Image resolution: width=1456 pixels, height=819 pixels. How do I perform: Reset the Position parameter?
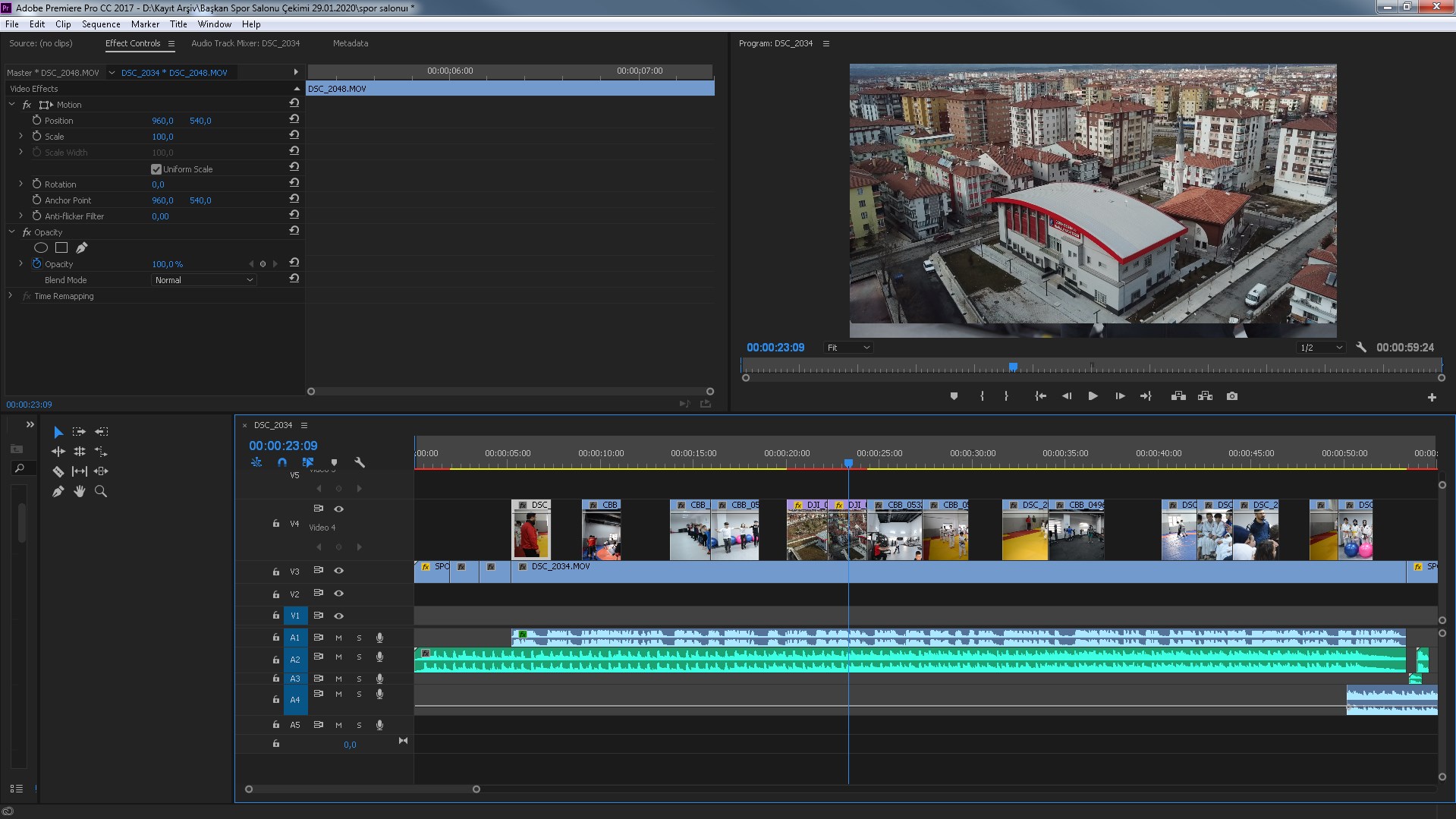pos(294,120)
